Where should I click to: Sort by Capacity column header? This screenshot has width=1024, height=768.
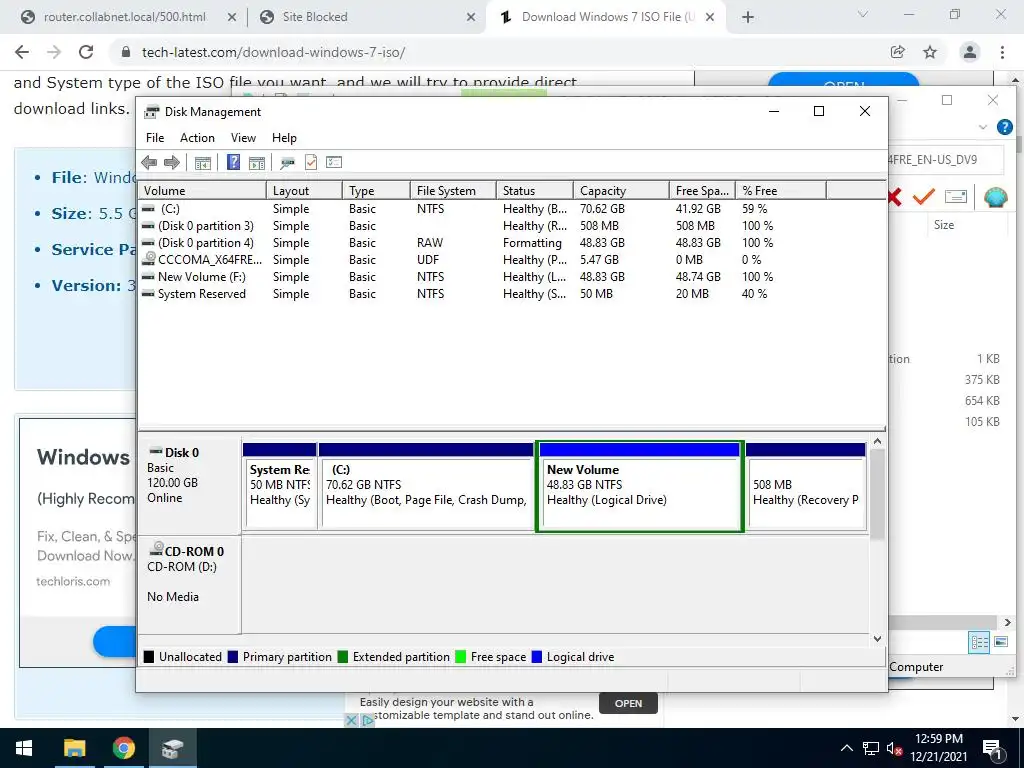(x=621, y=191)
